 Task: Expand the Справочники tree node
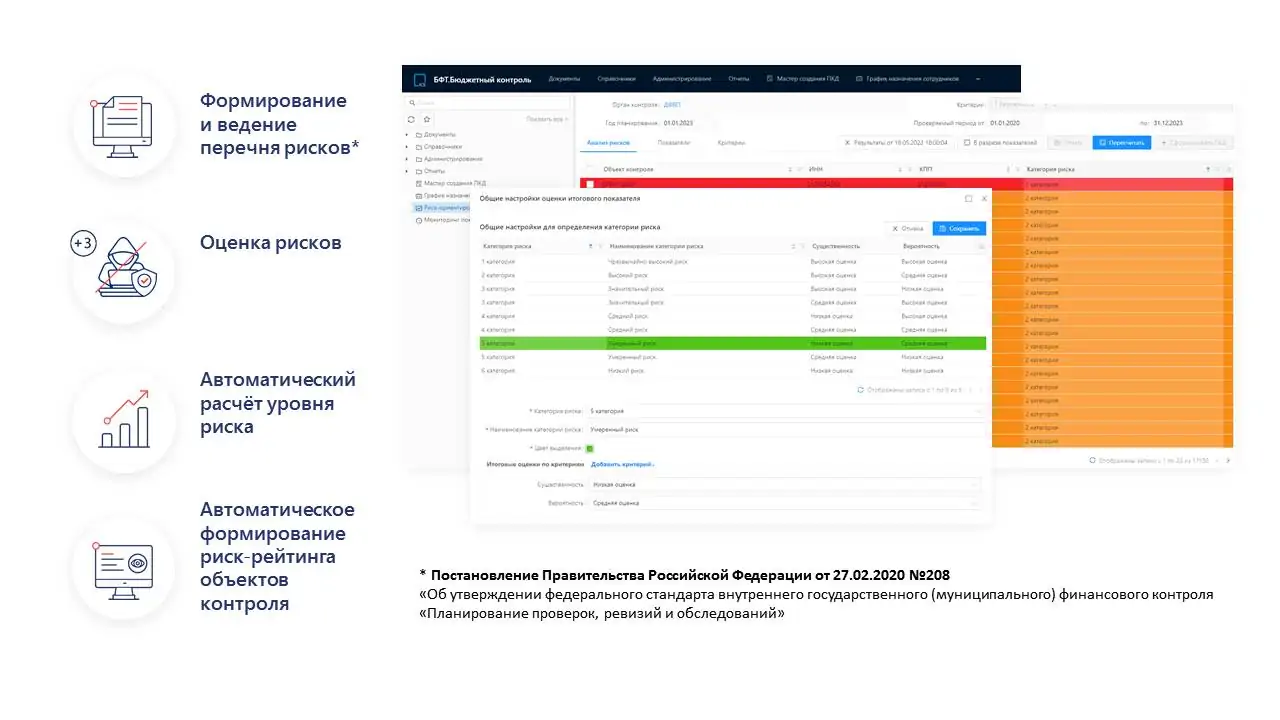point(407,147)
